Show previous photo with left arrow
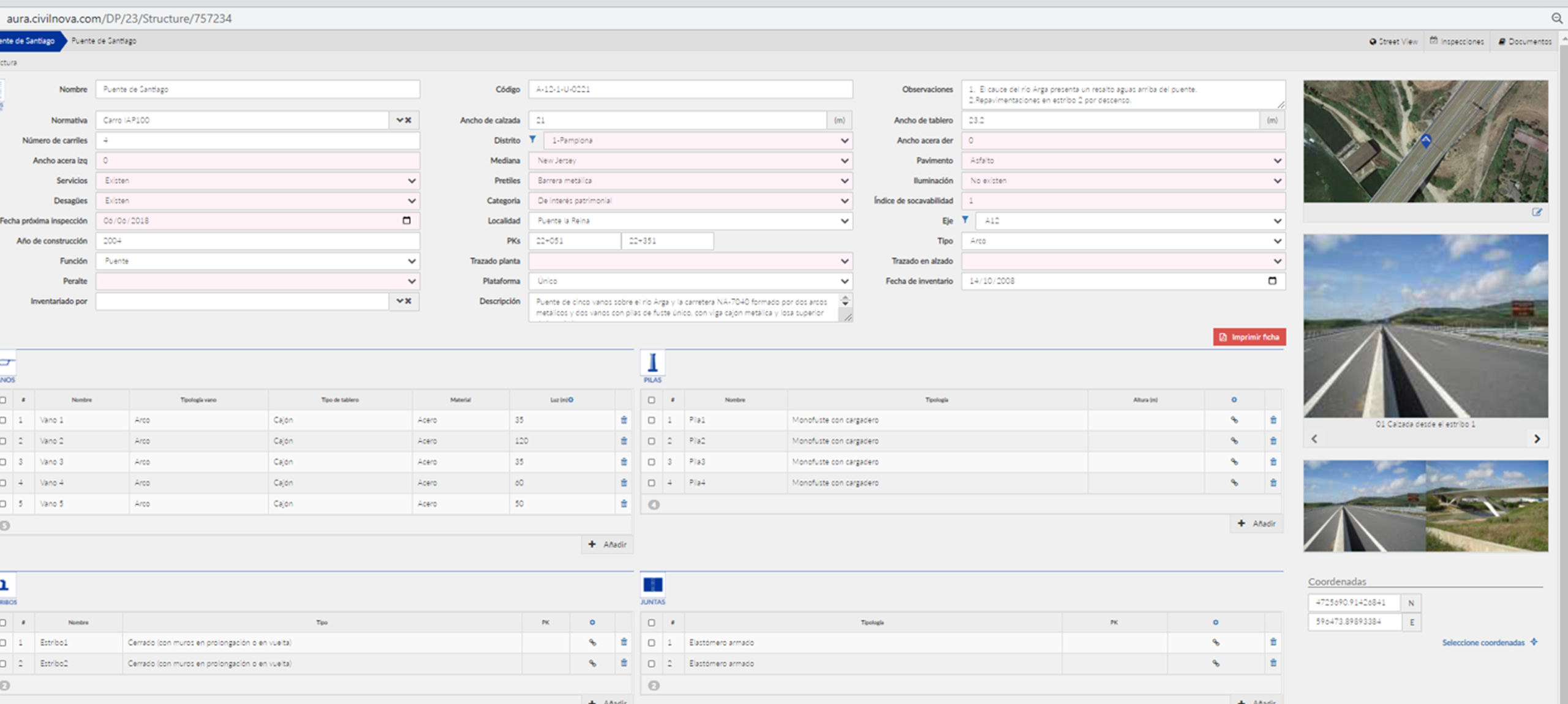 1314,439
